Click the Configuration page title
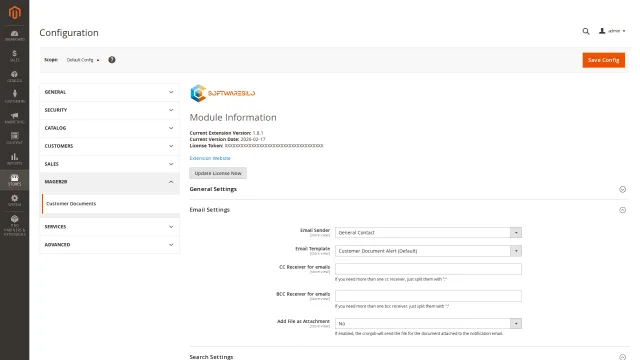 coord(69,33)
